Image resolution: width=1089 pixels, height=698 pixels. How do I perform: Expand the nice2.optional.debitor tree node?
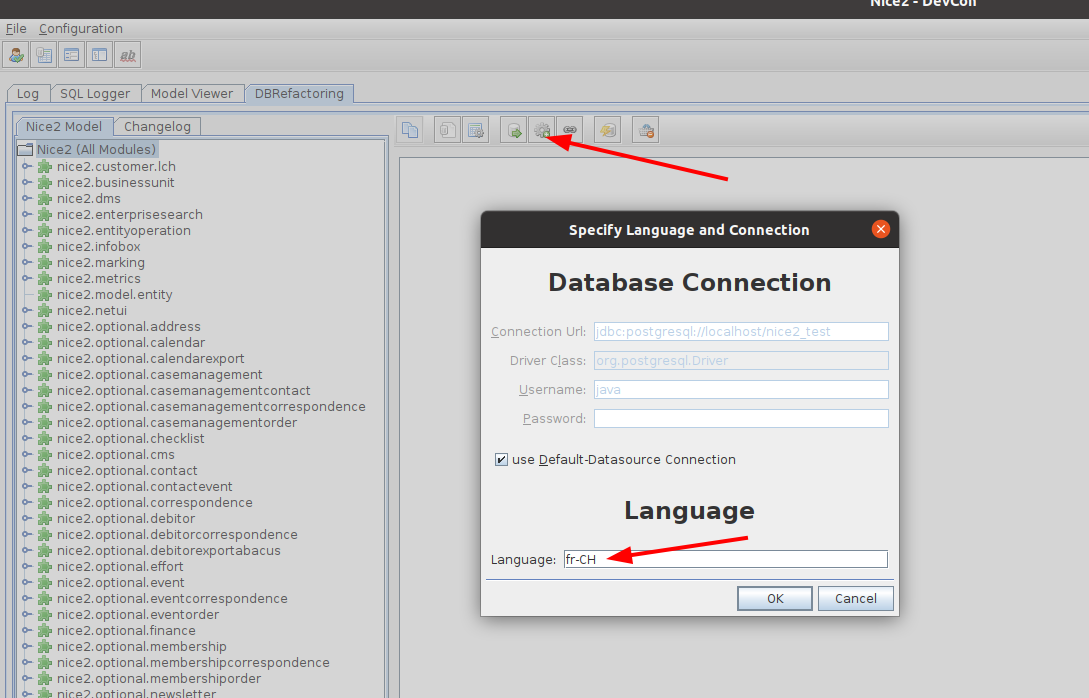[26, 519]
